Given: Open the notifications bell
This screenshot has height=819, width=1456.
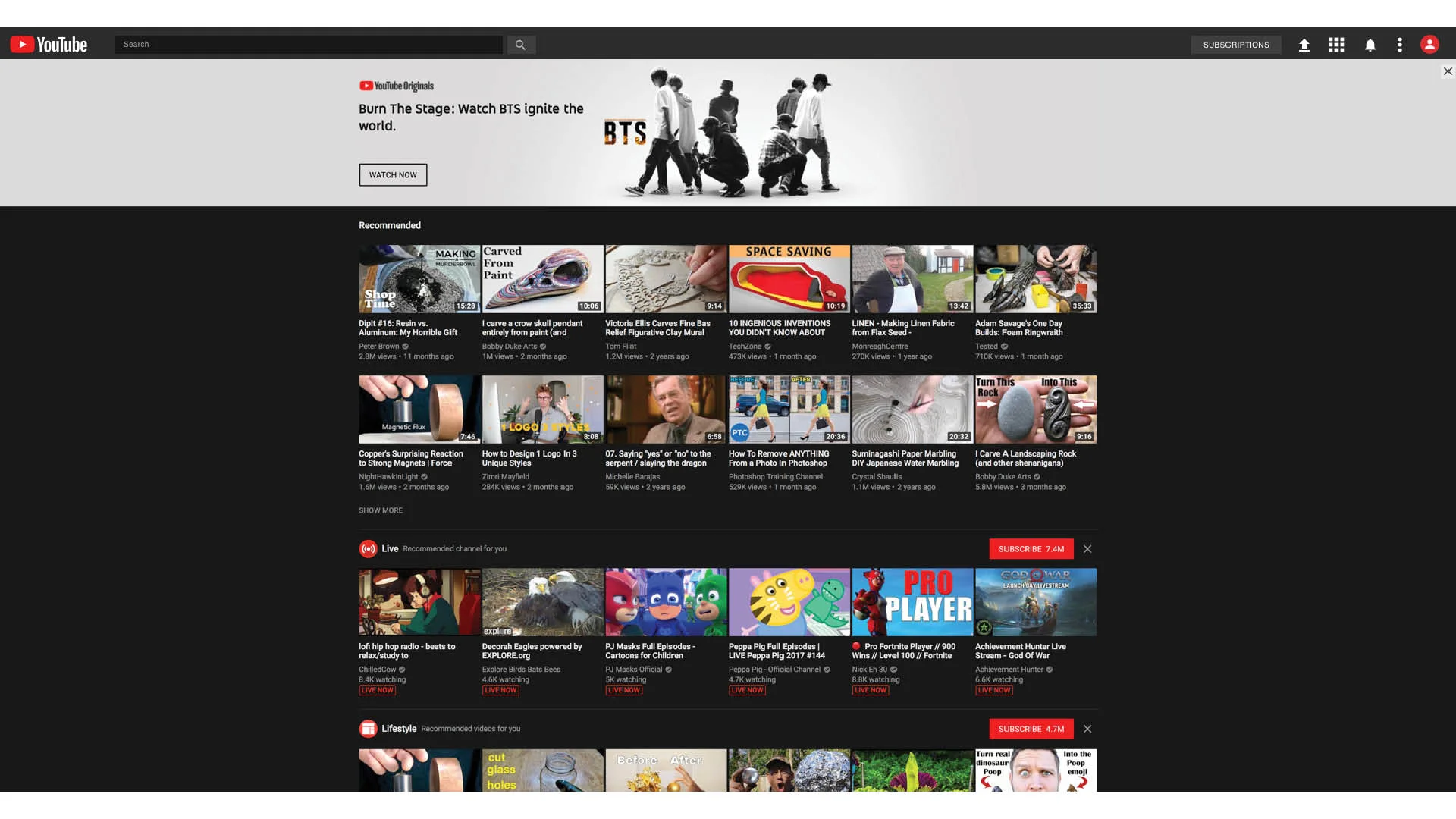Looking at the screenshot, I should (1370, 45).
